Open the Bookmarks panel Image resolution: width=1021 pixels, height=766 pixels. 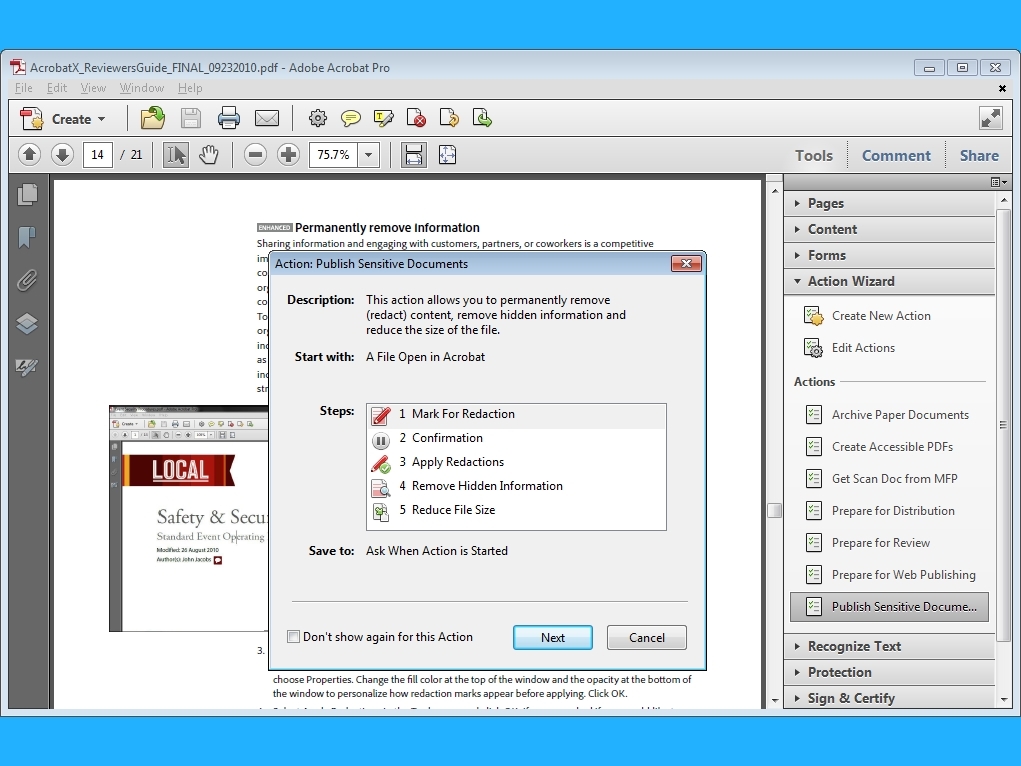[x=28, y=237]
